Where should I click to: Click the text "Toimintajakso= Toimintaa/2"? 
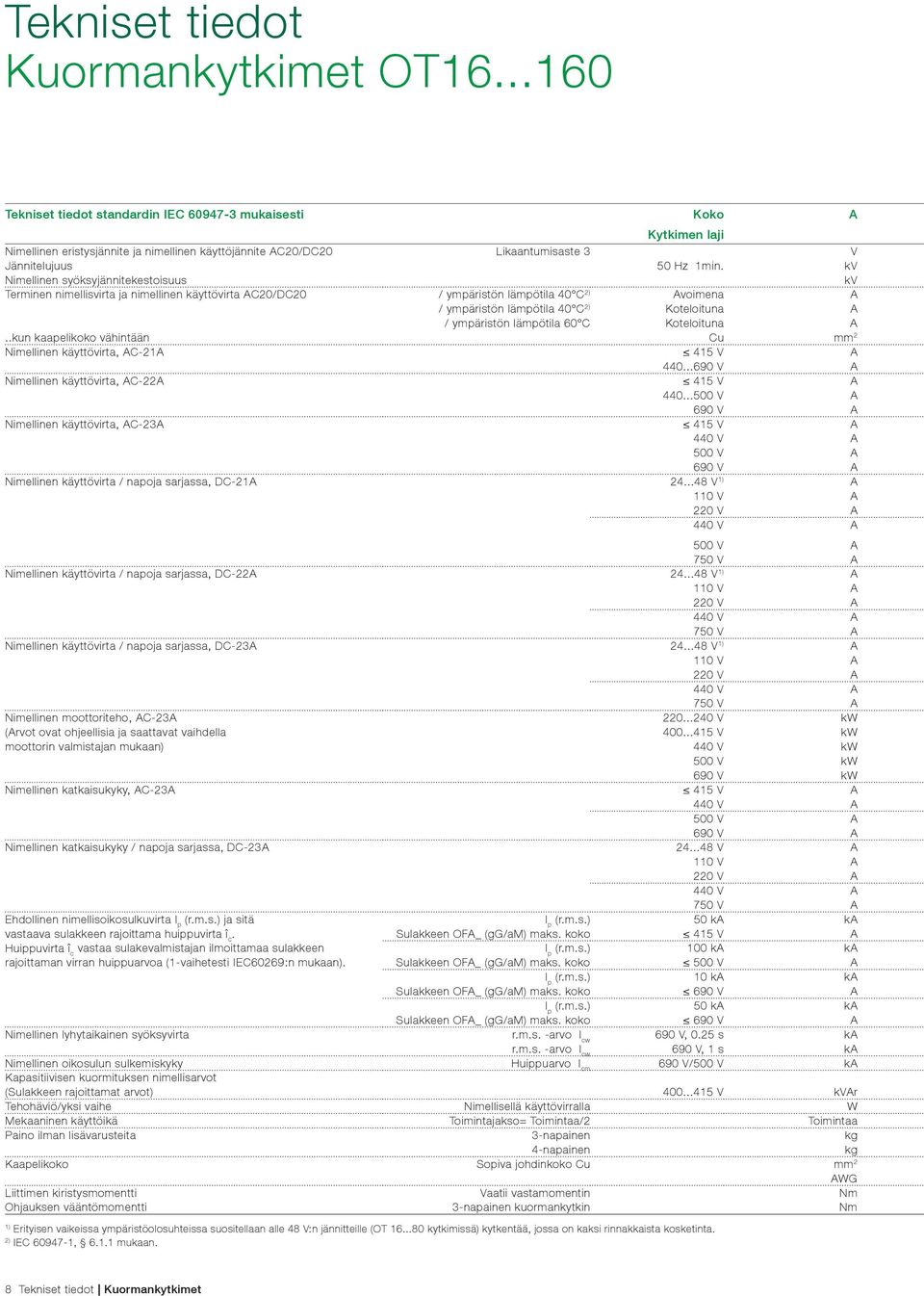click(x=520, y=1122)
